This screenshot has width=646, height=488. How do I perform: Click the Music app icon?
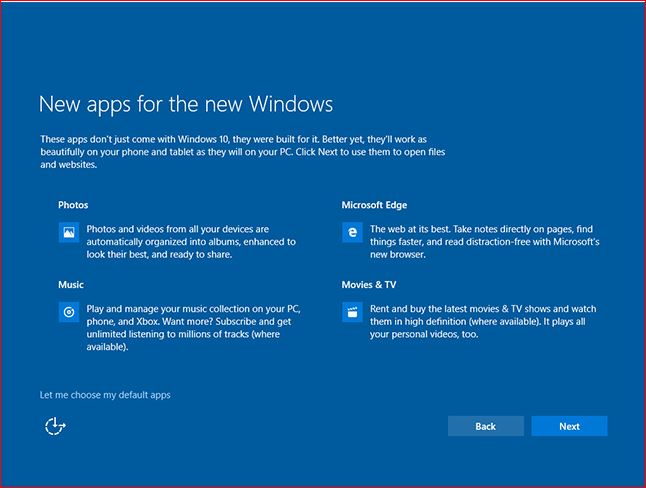click(69, 312)
